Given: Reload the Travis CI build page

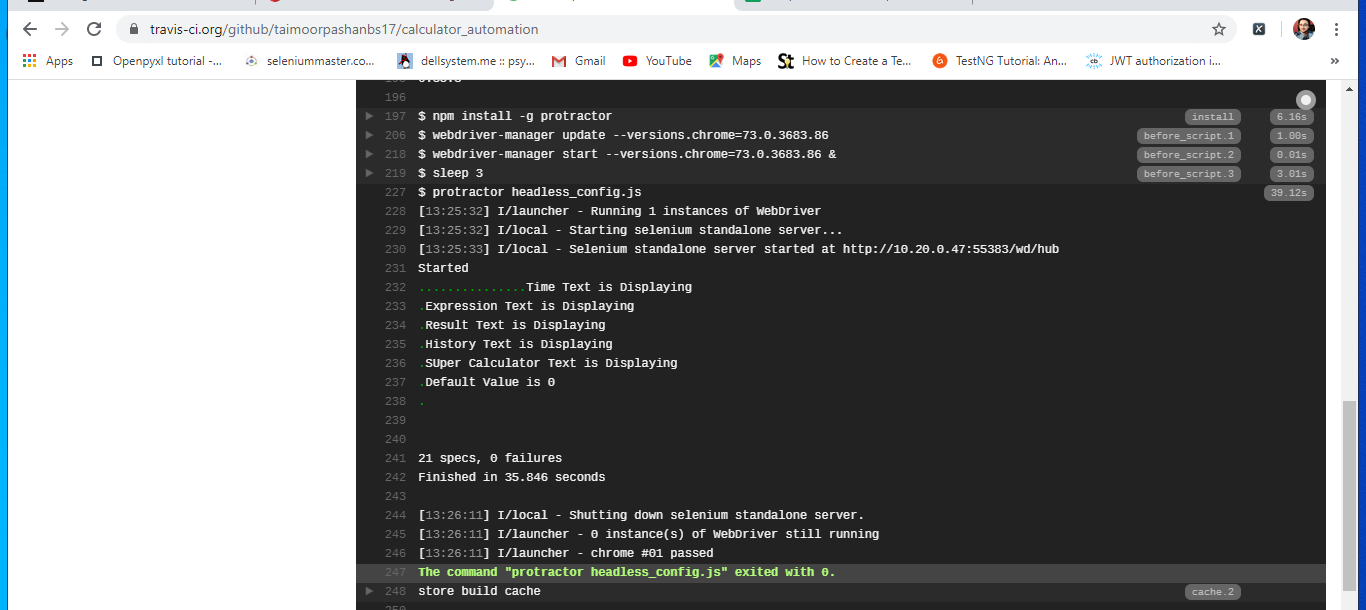Looking at the screenshot, I should click(93, 29).
